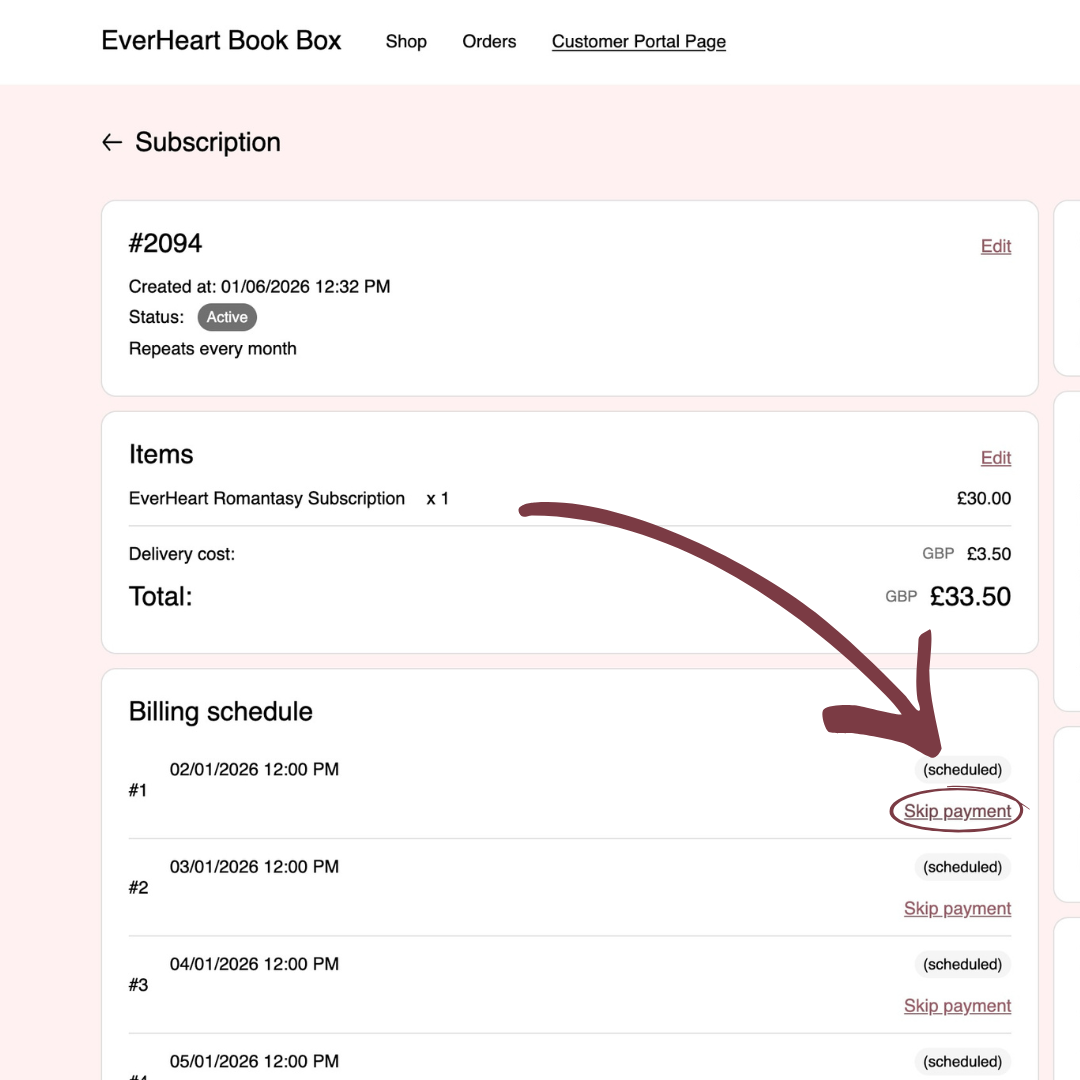Edit subscription #2094 details
The image size is (1080, 1080).
pyautogui.click(x=995, y=246)
